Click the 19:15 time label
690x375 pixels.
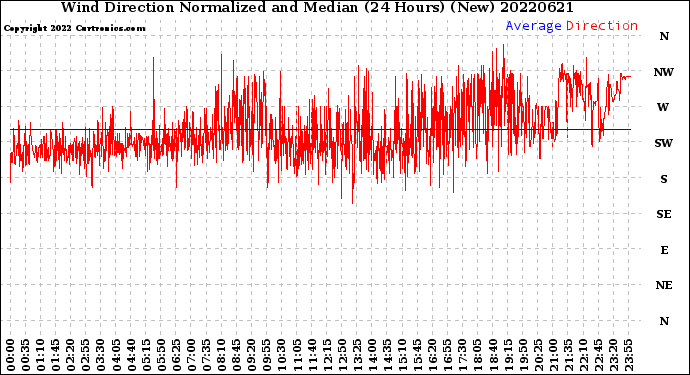[507, 356]
